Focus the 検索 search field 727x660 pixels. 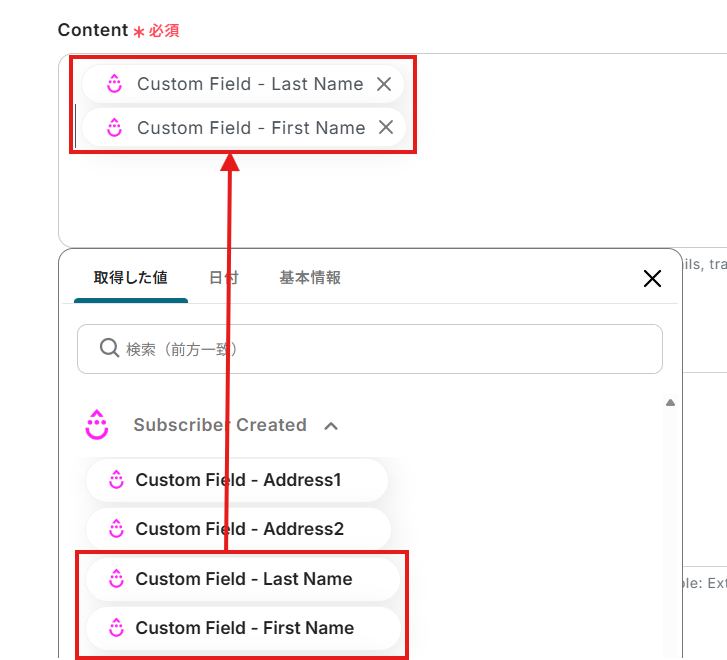[x=380, y=349]
